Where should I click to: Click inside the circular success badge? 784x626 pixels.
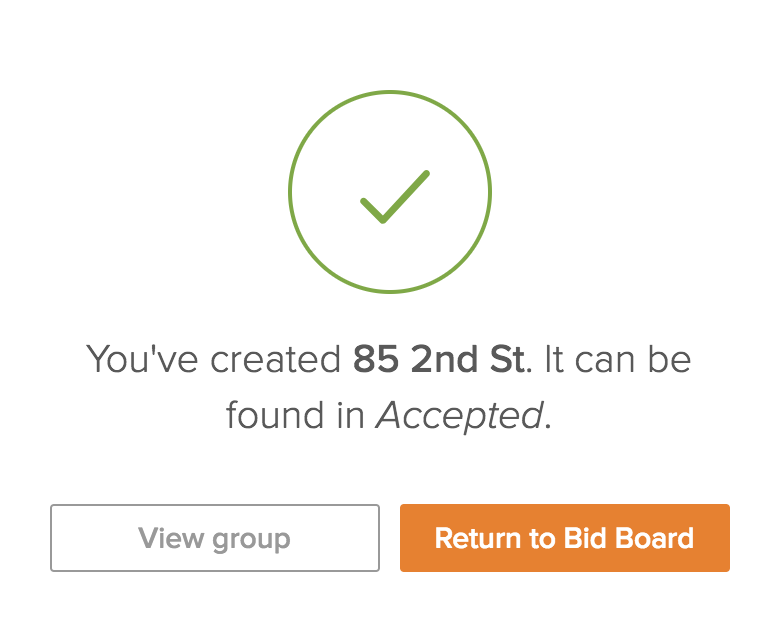point(390,250)
